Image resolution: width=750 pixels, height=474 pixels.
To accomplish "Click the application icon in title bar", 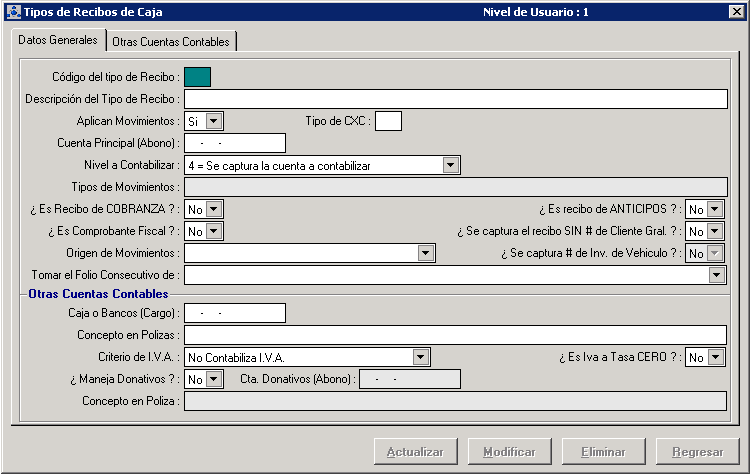I will point(11,12).
